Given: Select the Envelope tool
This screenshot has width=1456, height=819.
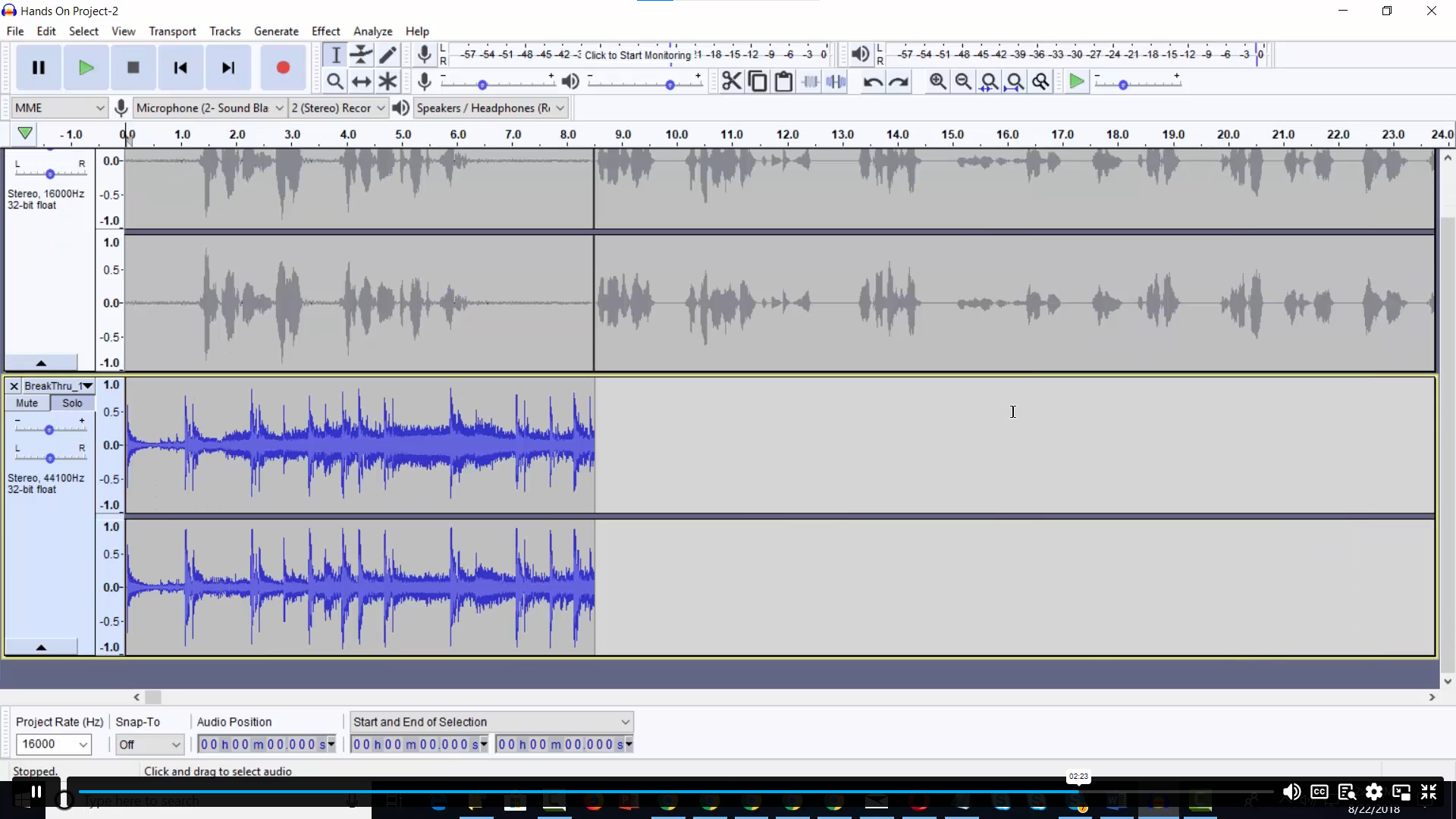Looking at the screenshot, I should pos(362,54).
